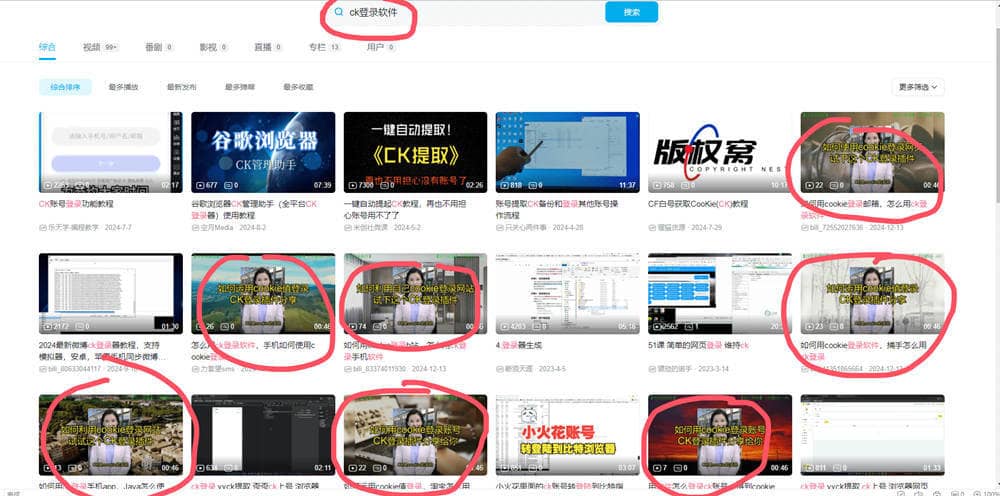The width and height of the screenshot is (1000, 496).
Task: Open the title 51课 简单的网页登录 维持ck
Action: [698, 346]
